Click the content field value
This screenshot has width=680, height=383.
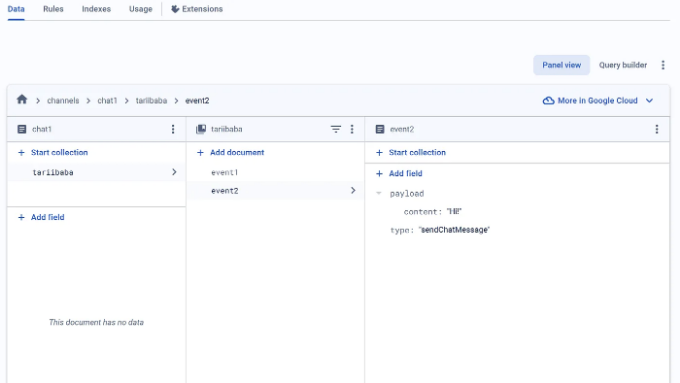[x=454, y=212]
